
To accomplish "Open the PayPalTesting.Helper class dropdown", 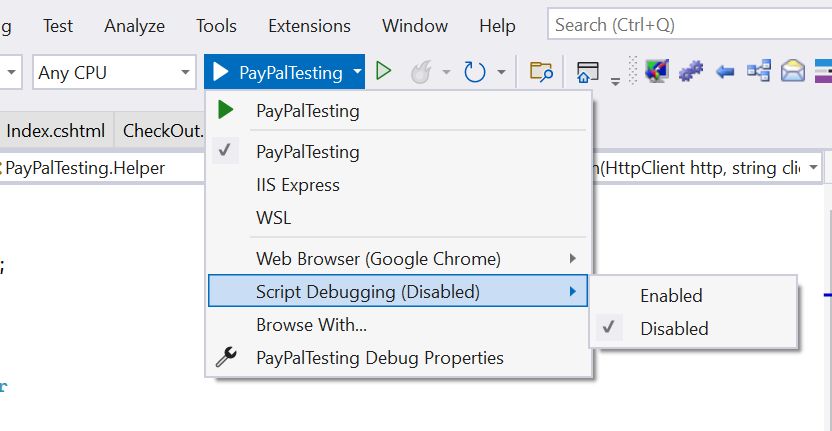I will [x=103, y=168].
